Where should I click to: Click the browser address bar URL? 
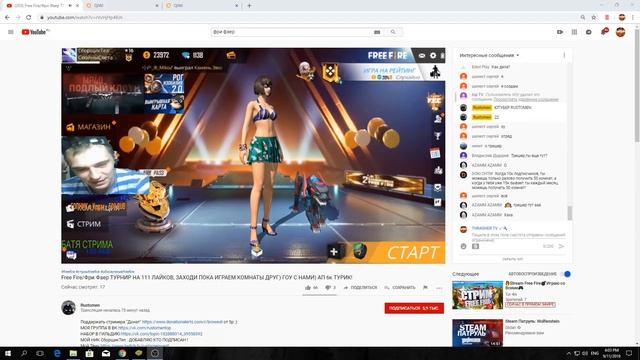[84, 18]
